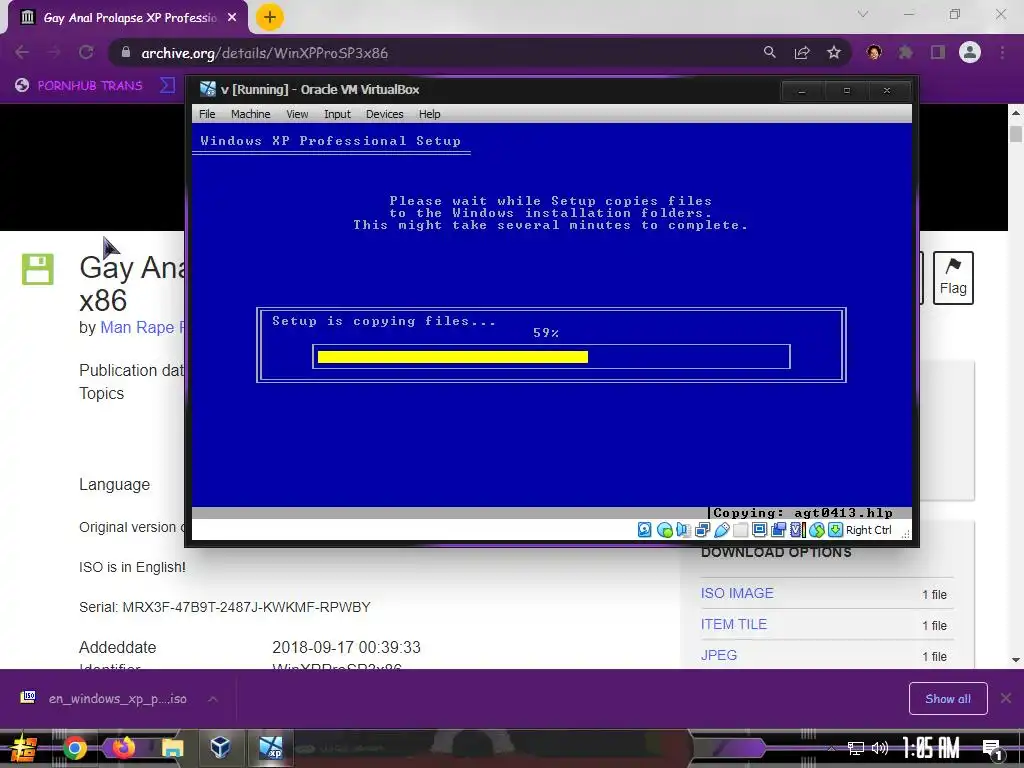
Task: Click the Flag button on archive page
Action: [953, 278]
